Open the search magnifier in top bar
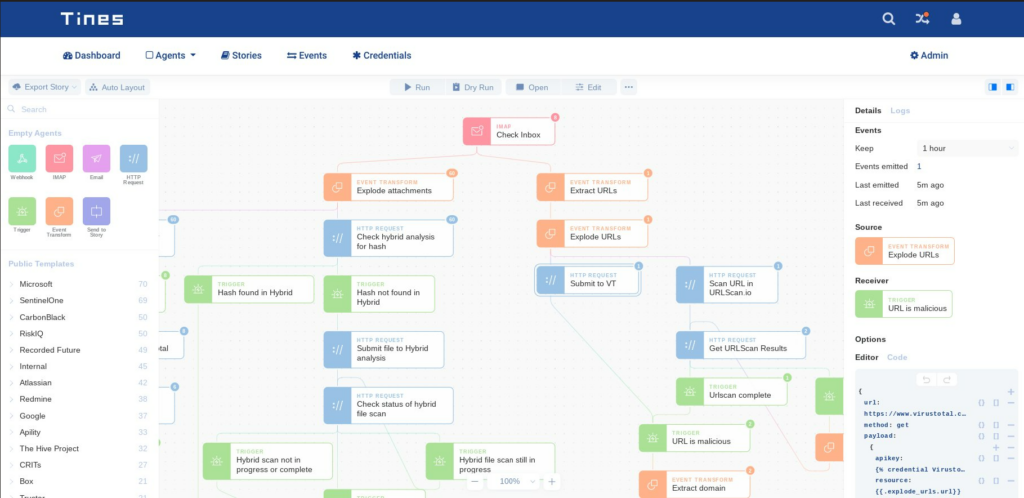 pos(889,19)
